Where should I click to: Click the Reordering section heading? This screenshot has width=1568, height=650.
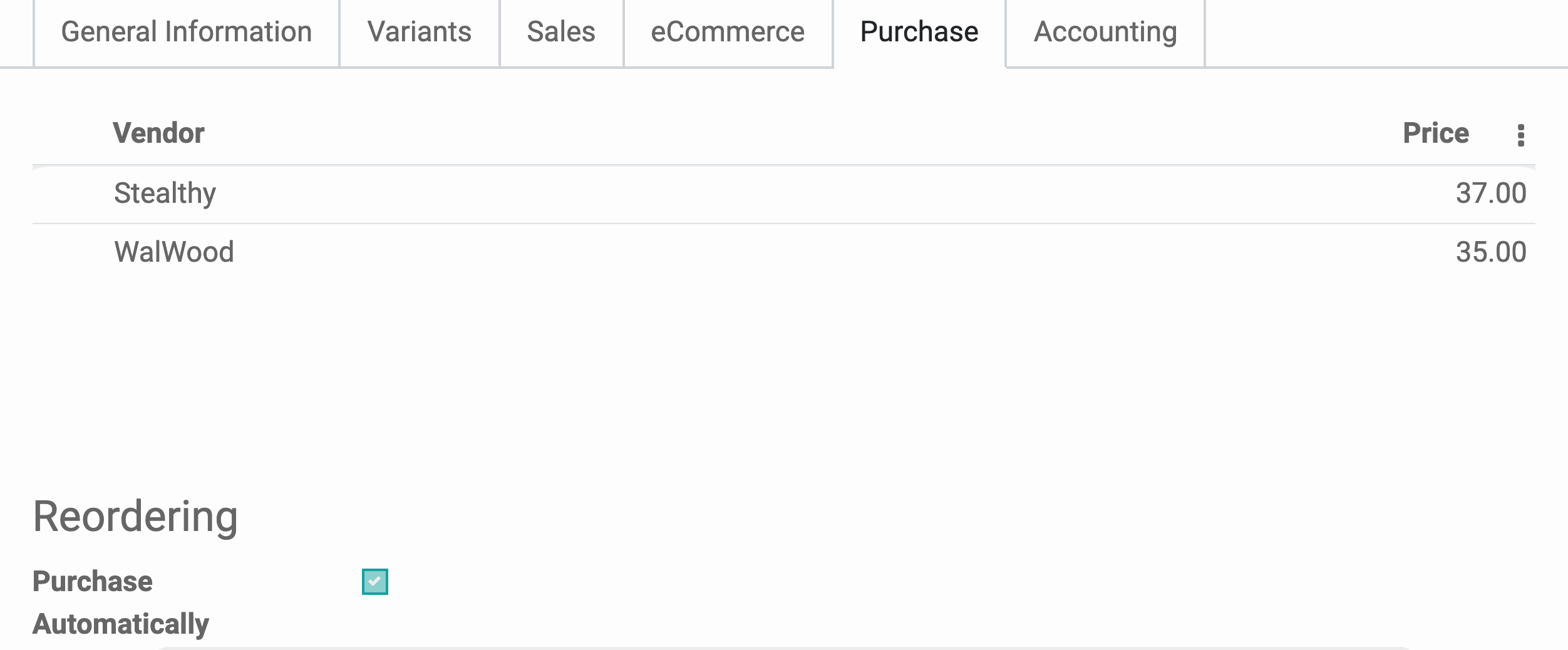tap(135, 517)
